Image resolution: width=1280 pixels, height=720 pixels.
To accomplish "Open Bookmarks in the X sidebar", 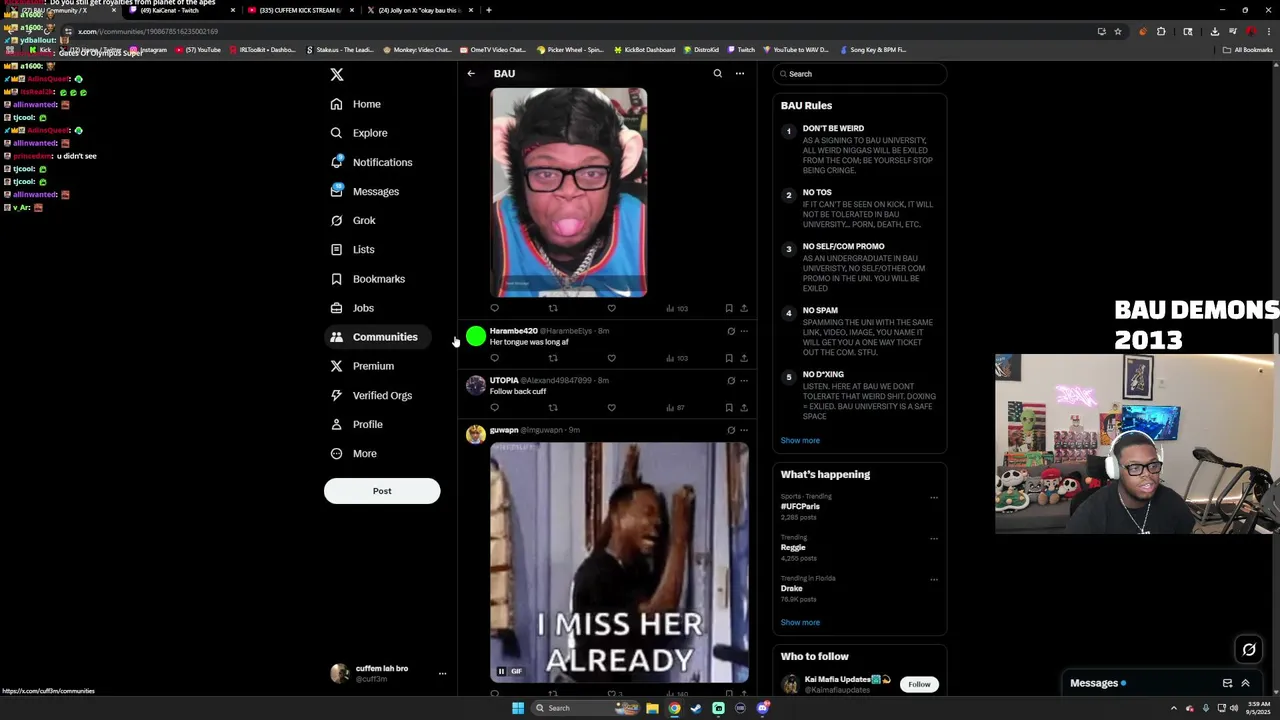I will pyautogui.click(x=367, y=279).
